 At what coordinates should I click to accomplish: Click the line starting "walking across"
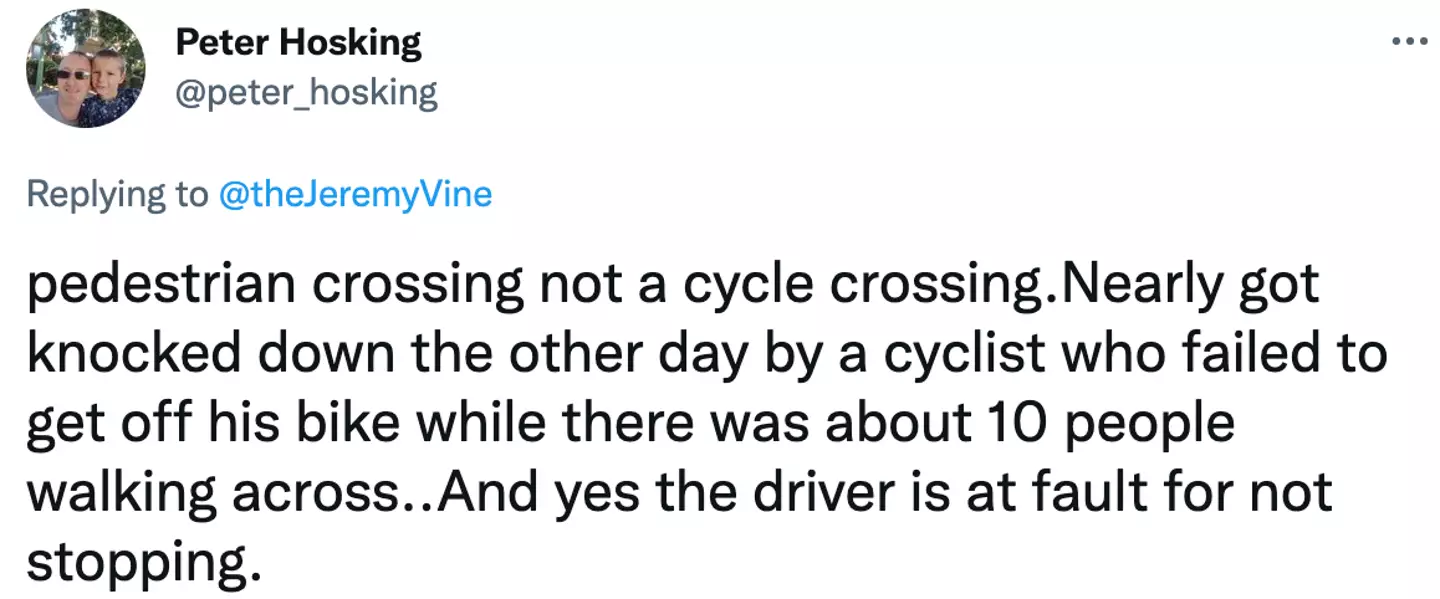tap(679, 492)
